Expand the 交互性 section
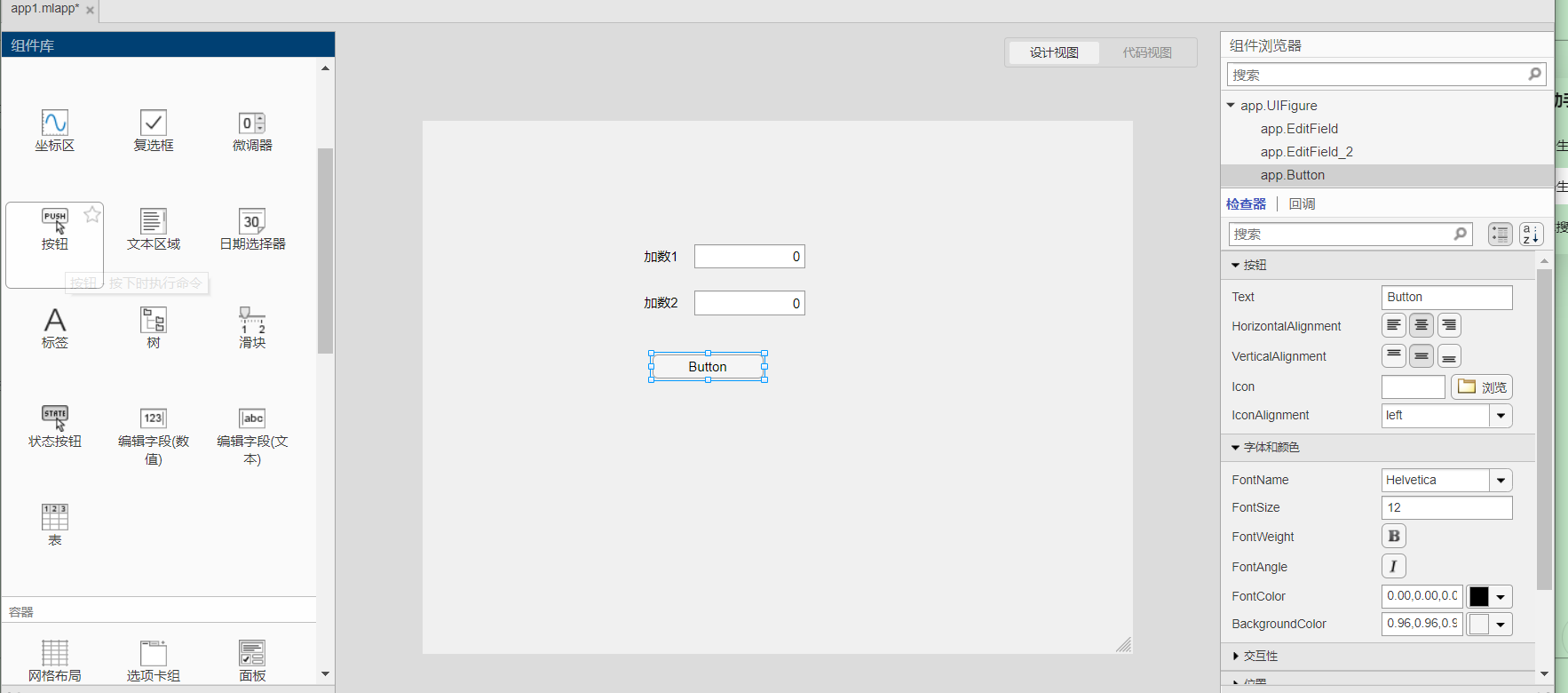The width and height of the screenshot is (1568, 693). [1235, 656]
